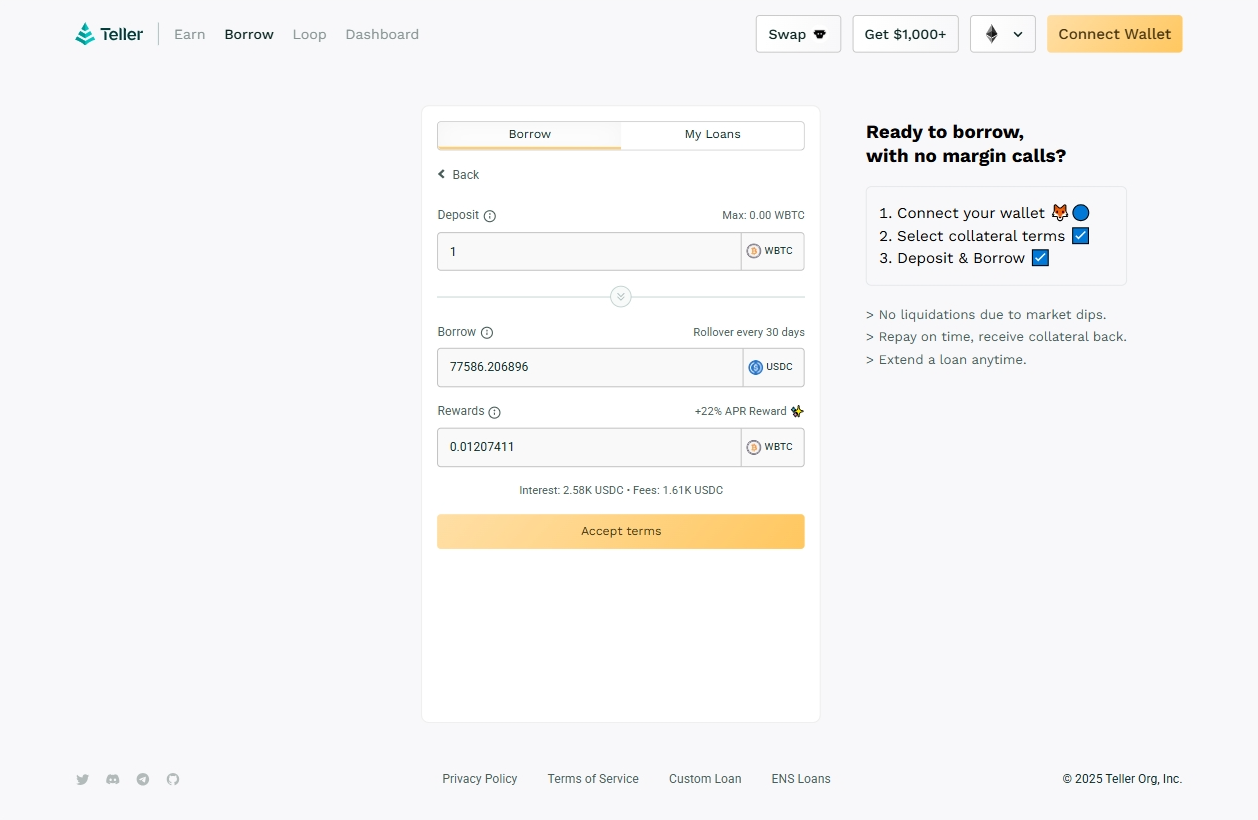Click the double-chevron down circle icon
The width and height of the screenshot is (1258, 820).
pyautogui.click(x=621, y=297)
